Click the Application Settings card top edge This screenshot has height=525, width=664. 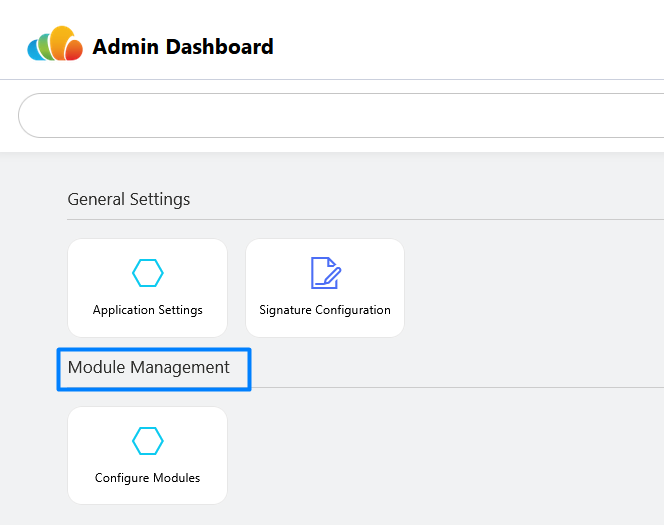click(x=147, y=240)
